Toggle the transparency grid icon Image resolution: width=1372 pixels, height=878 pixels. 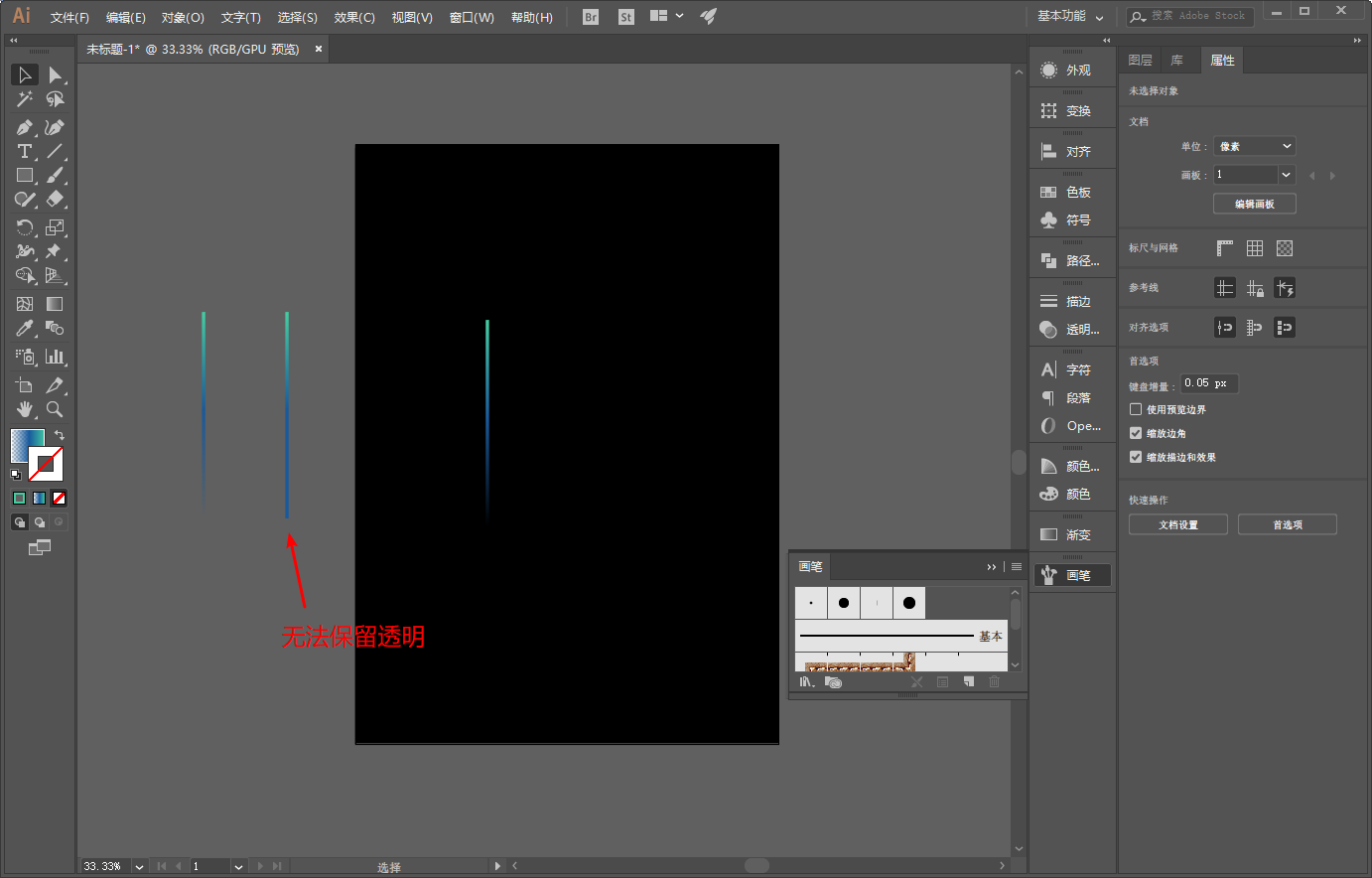pyautogui.click(x=1285, y=248)
